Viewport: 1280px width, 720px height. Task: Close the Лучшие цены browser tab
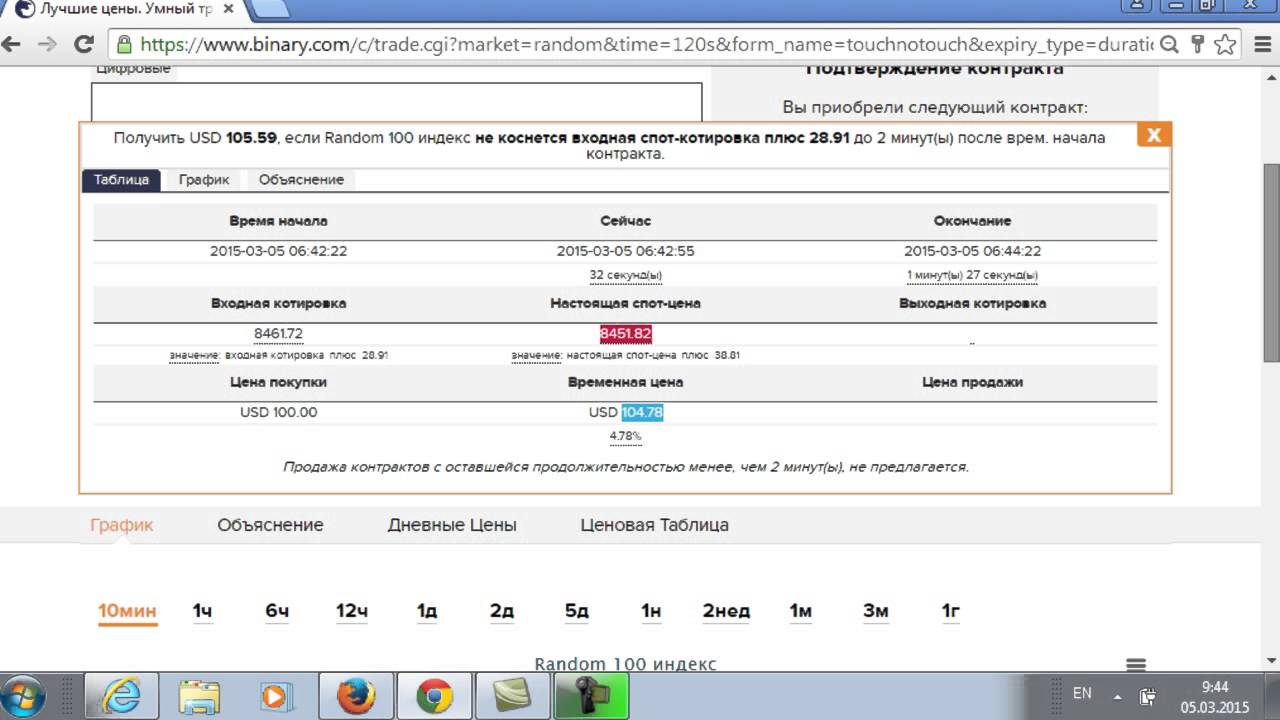229,8
